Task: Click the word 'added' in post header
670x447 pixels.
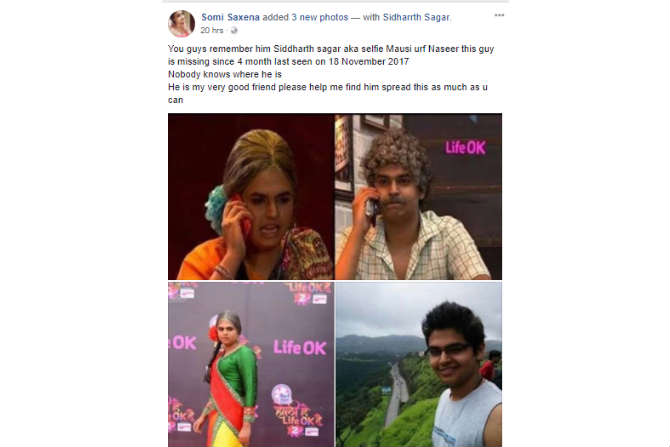Action: tap(275, 18)
